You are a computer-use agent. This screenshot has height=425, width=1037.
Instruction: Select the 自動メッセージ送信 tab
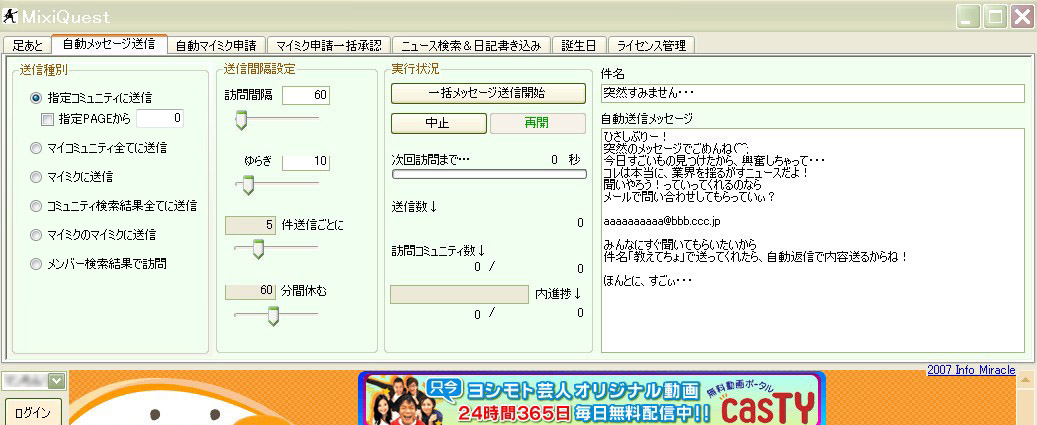(109, 44)
